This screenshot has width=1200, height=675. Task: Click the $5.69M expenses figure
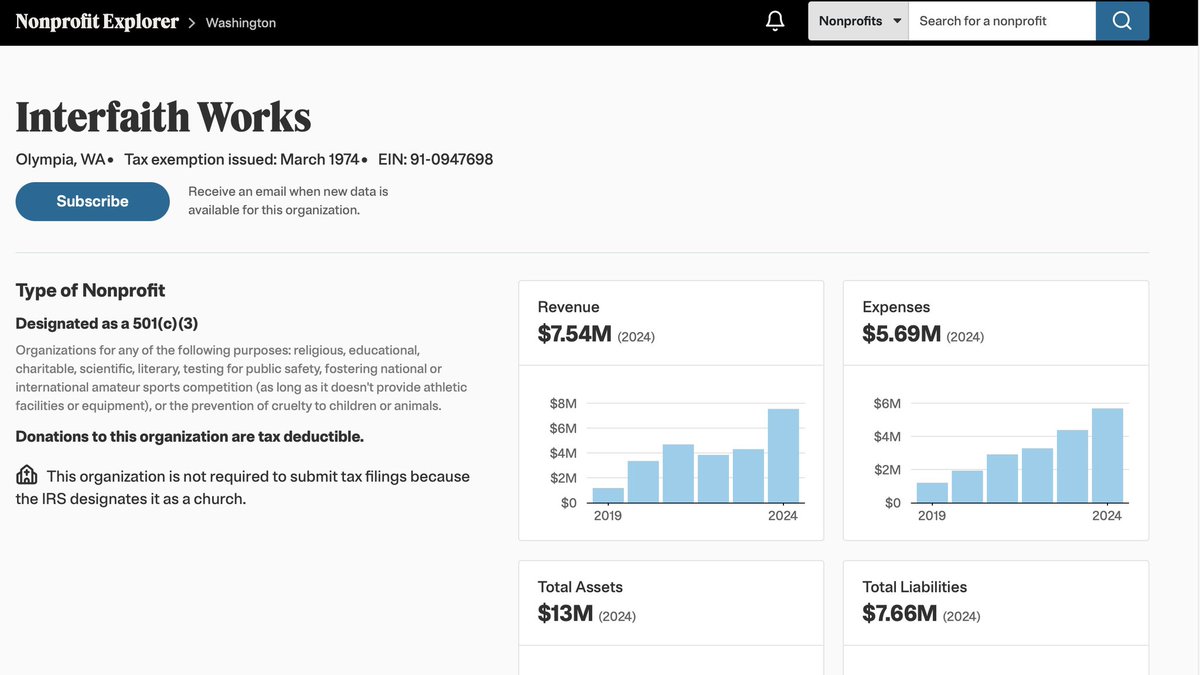pyautogui.click(x=902, y=334)
